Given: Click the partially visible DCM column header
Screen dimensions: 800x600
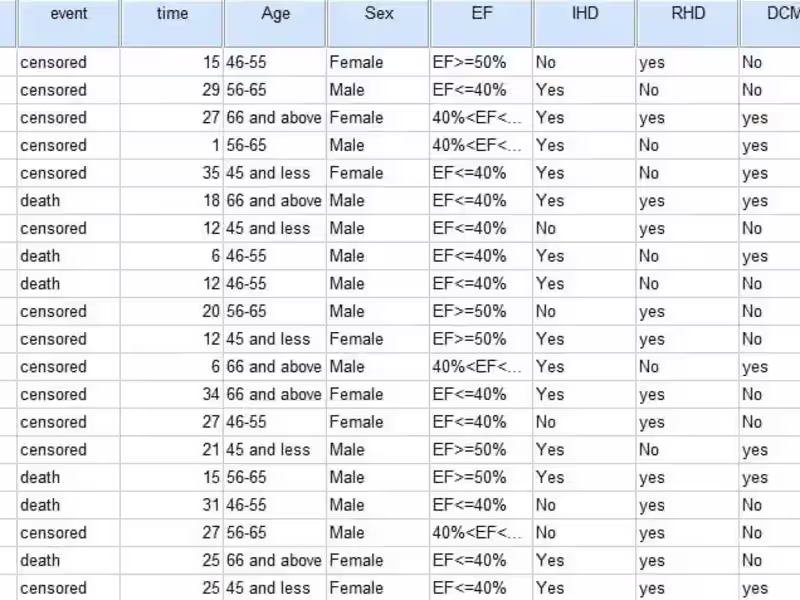Looking at the screenshot, I should click(770, 15).
